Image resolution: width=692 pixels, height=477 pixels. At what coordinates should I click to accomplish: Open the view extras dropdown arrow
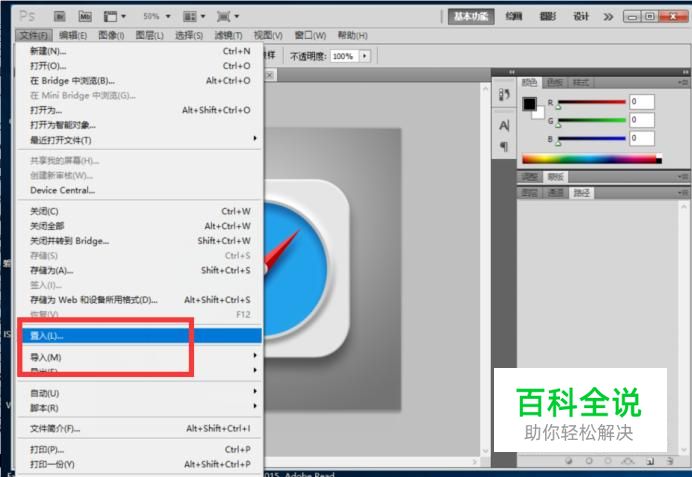[x=124, y=16]
